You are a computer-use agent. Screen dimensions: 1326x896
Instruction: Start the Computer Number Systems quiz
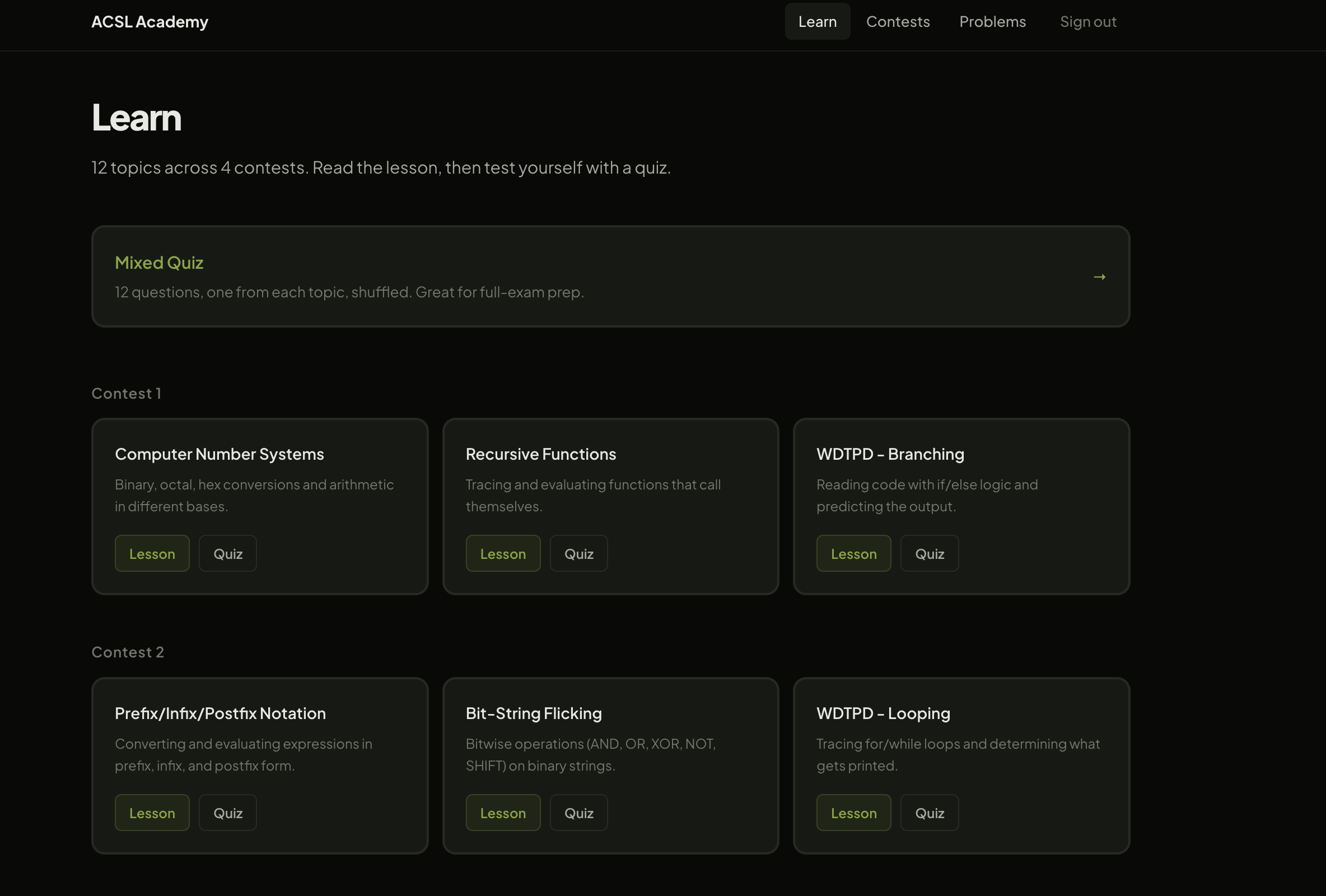pyautogui.click(x=227, y=553)
